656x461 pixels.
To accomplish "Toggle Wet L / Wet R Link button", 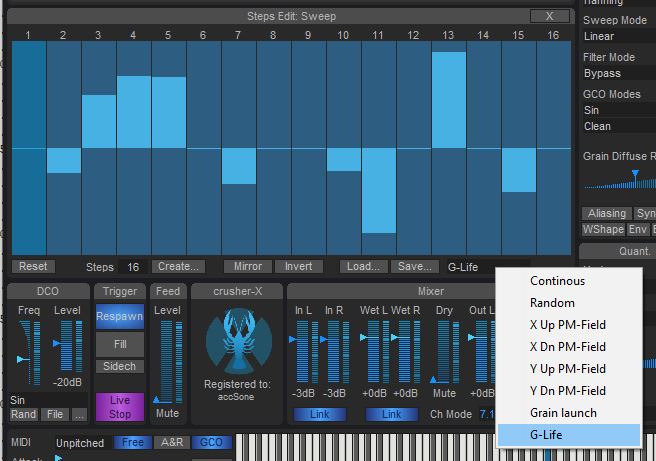I will click(x=392, y=415).
